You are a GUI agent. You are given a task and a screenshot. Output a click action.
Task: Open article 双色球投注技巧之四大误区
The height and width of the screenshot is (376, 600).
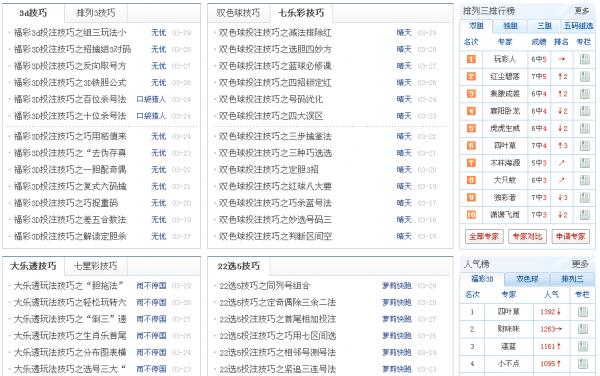(x=271, y=116)
